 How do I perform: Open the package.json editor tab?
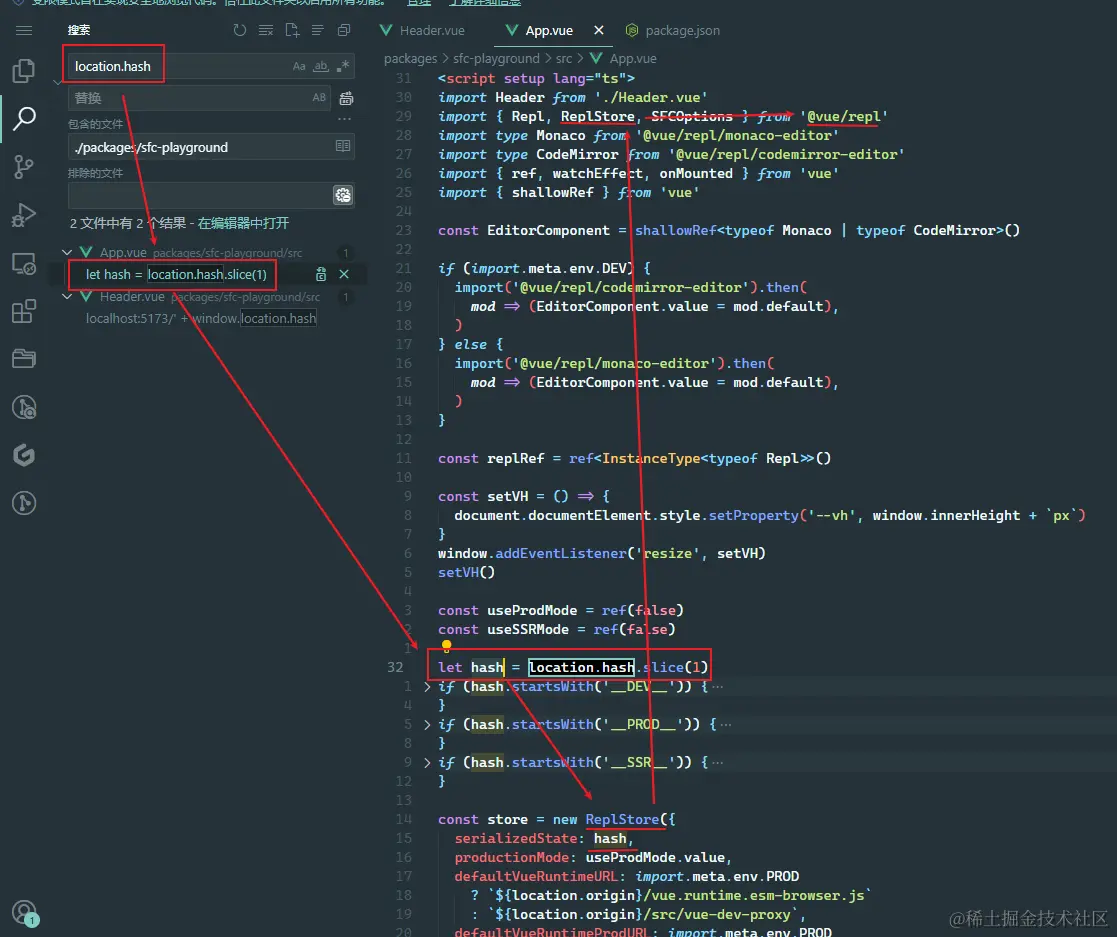click(x=672, y=31)
